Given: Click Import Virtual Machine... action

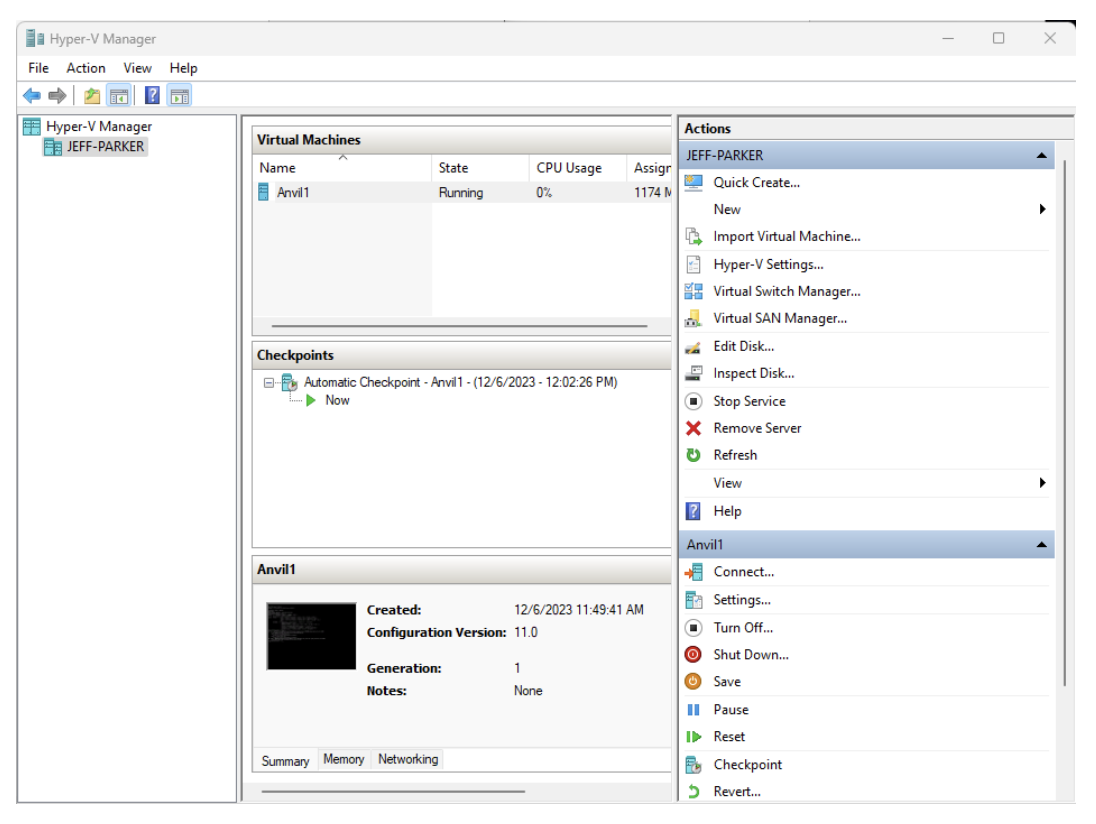Looking at the screenshot, I should 786,237.
